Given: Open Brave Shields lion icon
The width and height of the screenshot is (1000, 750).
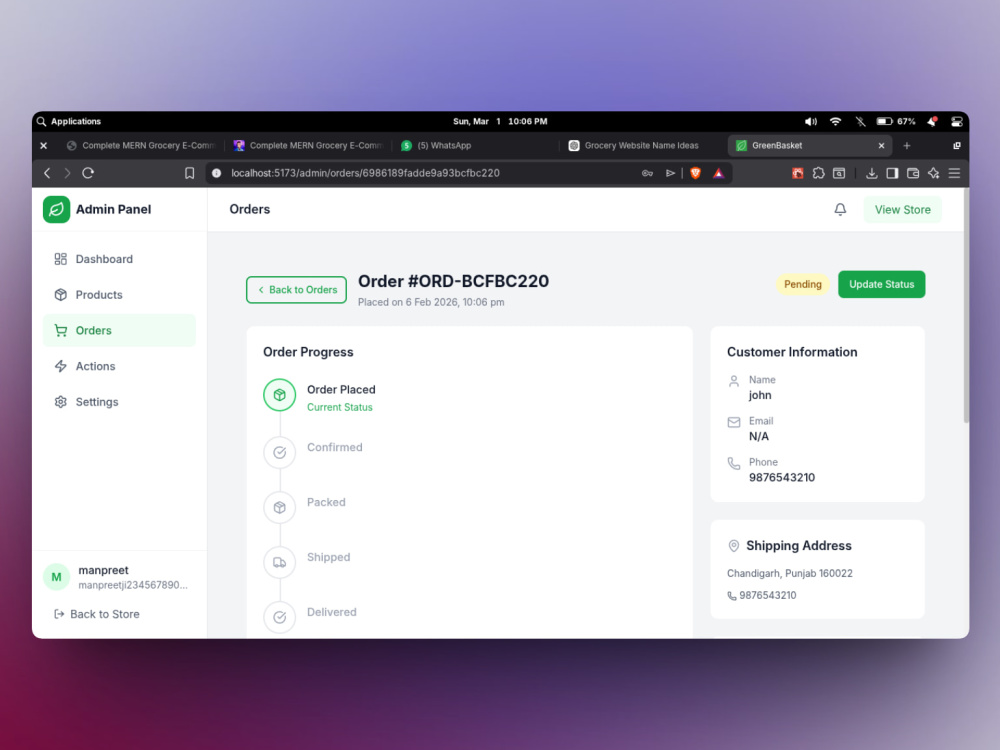Looking at the screenshot, I should click(696, 173).
